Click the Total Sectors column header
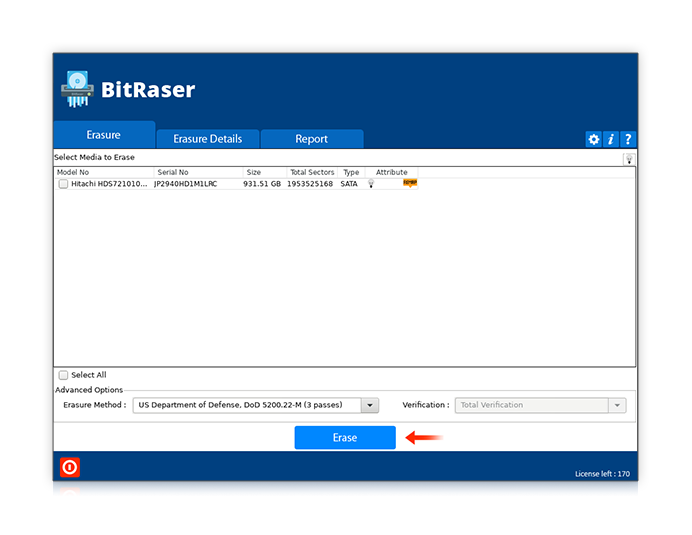The width and height of the screenshot is (692, 535). [x=312, y=172]
